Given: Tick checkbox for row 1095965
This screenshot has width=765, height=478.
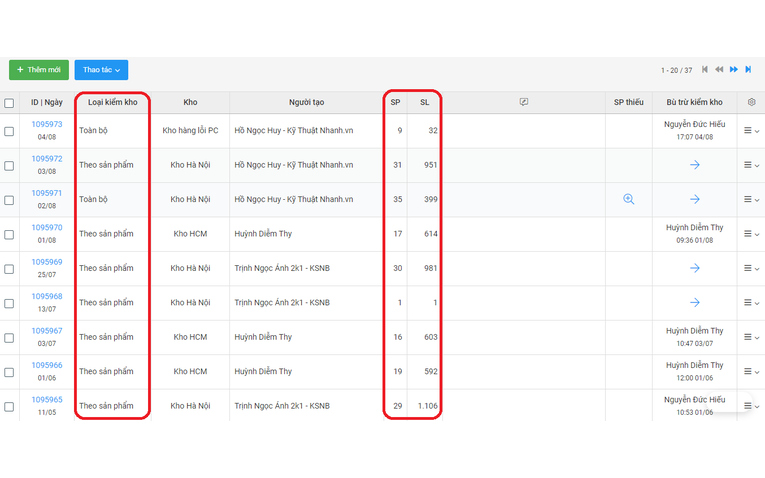Looking at the screenshot, I should [9, 406].
